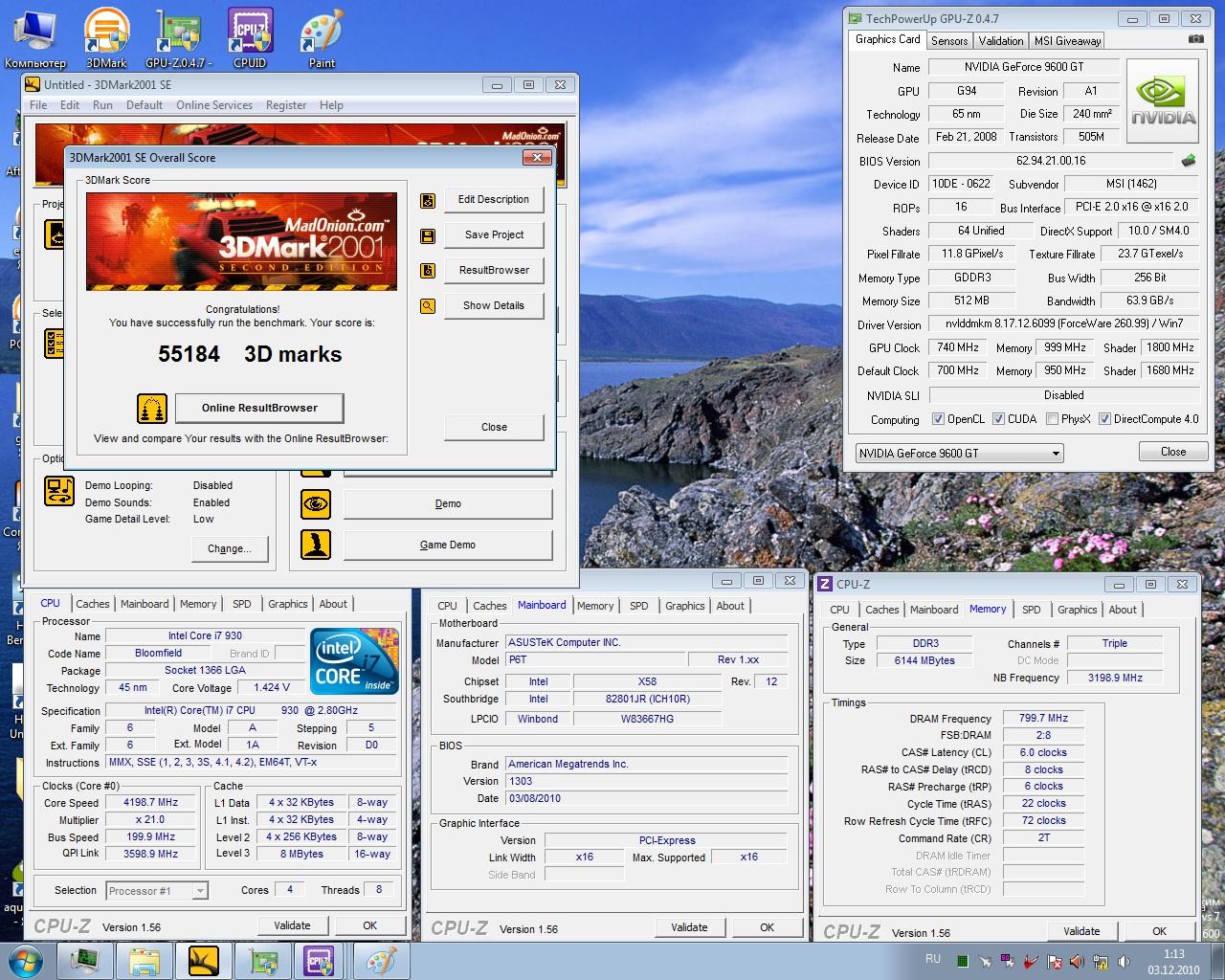1225x980 pixels.
Task: Click the Edit Description button
Action: [x=494, y=200]
